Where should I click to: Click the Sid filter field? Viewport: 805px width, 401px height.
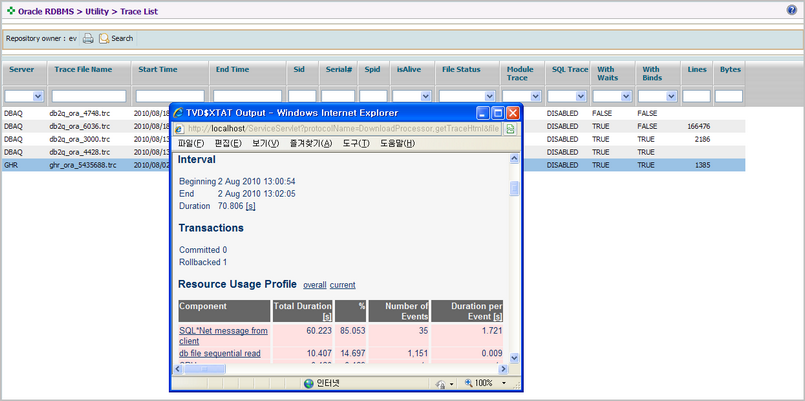(302, 97)
